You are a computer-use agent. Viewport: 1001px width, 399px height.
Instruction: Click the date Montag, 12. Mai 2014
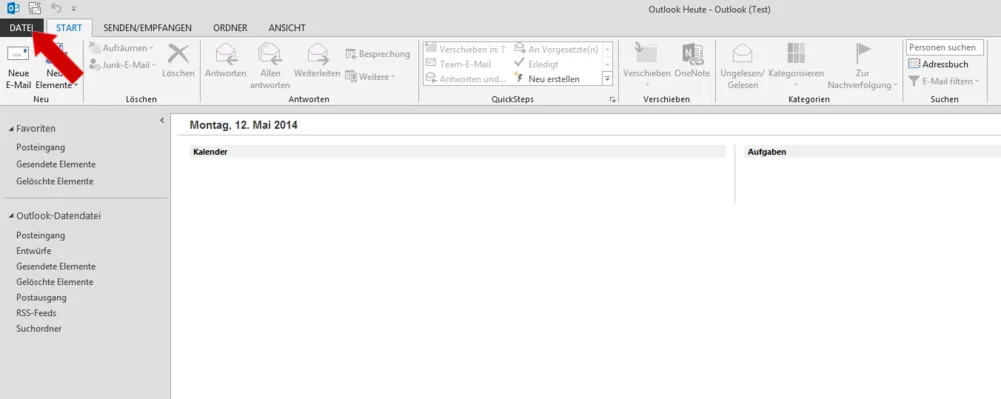(x=243, y=125)
